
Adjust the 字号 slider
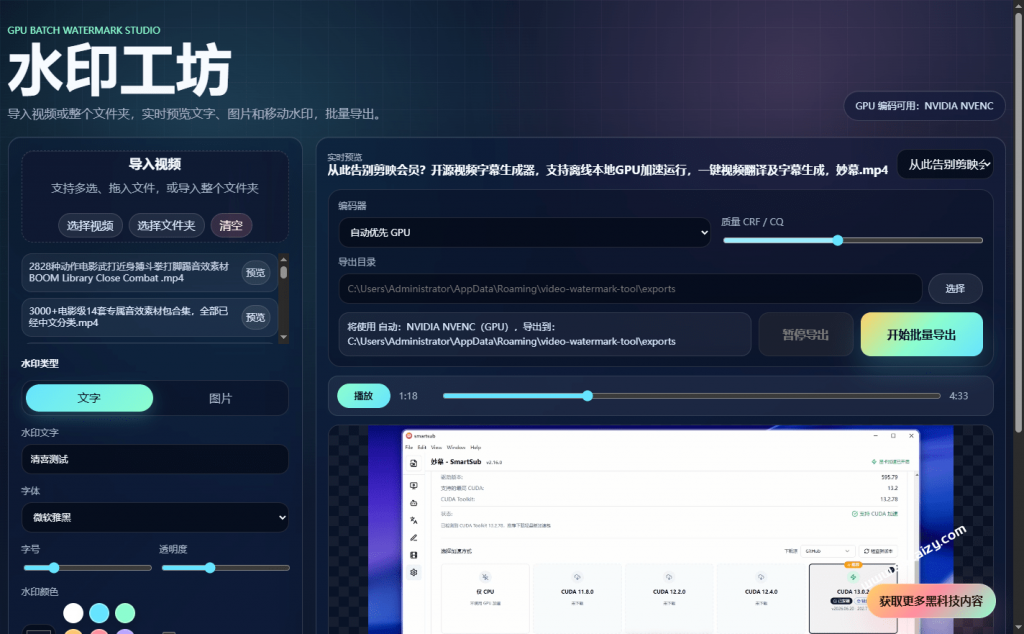[88, 568]
